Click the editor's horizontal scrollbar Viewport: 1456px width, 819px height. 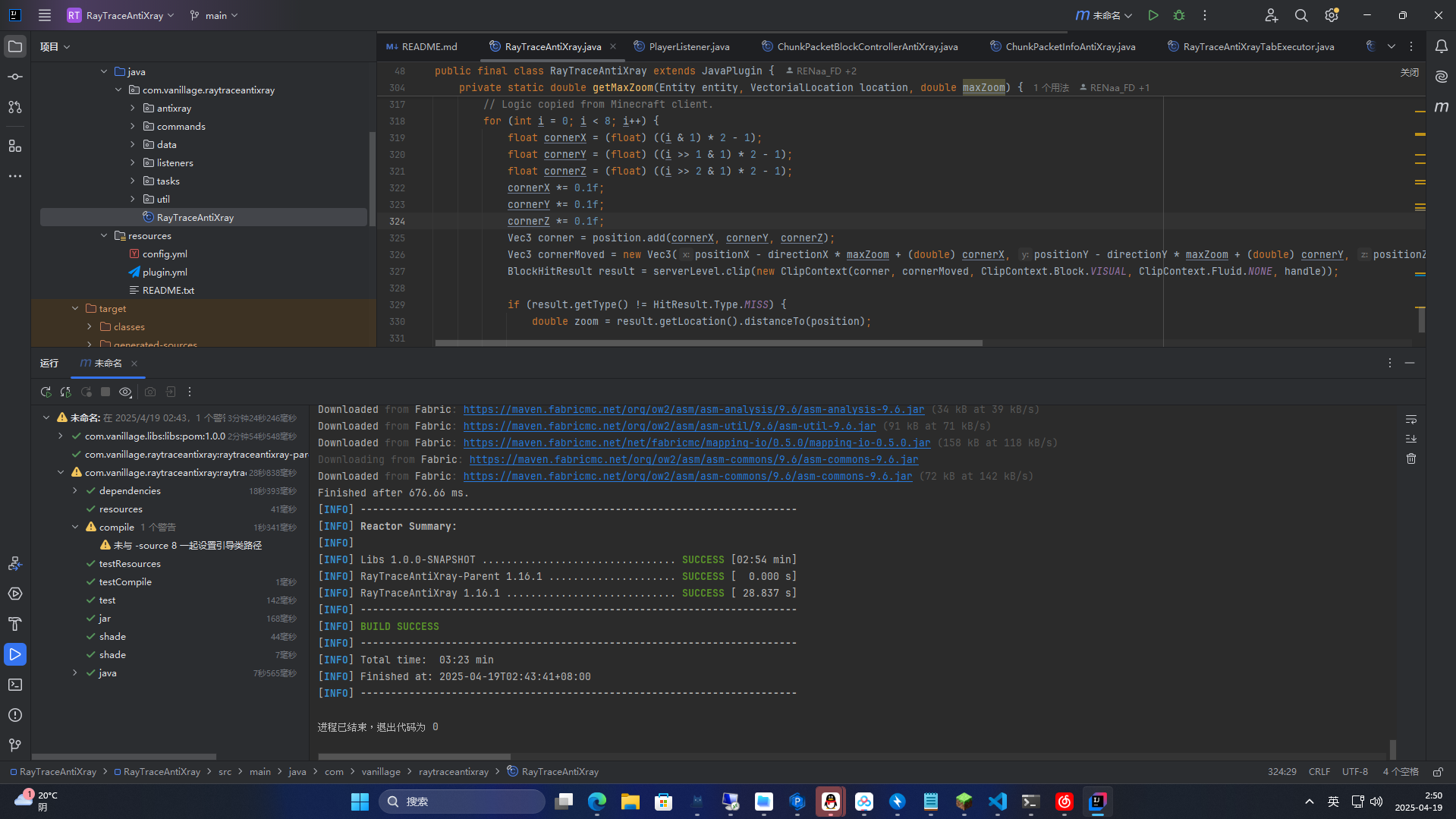pyautogui.click(x=708, y=343)
